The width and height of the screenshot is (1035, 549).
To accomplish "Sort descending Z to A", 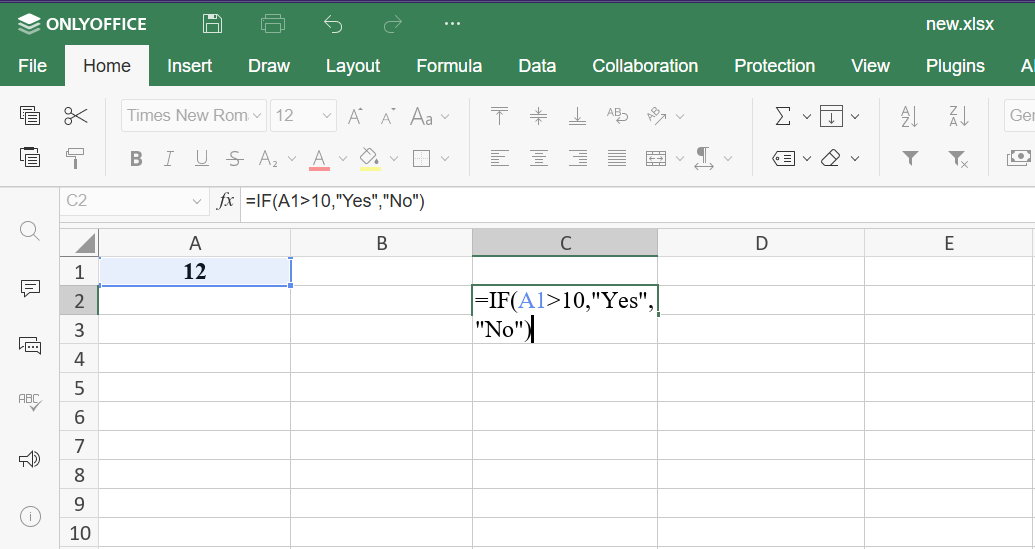I will pyautogui.click(x=958, y=116).
